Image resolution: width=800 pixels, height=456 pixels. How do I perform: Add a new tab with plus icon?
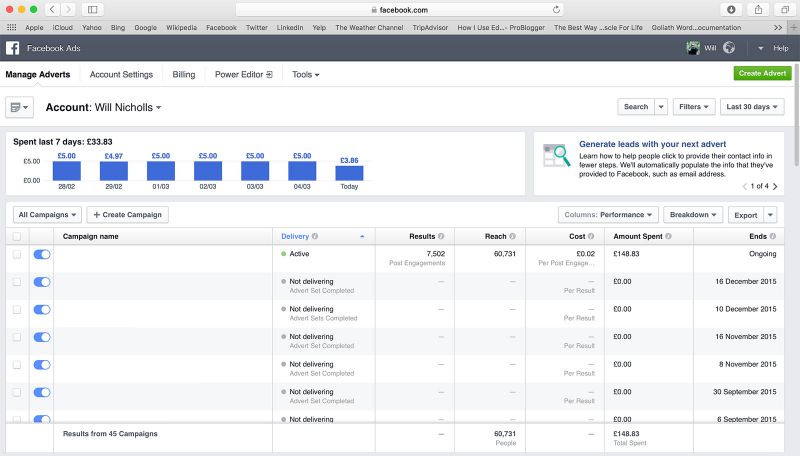tap(793, 28)
